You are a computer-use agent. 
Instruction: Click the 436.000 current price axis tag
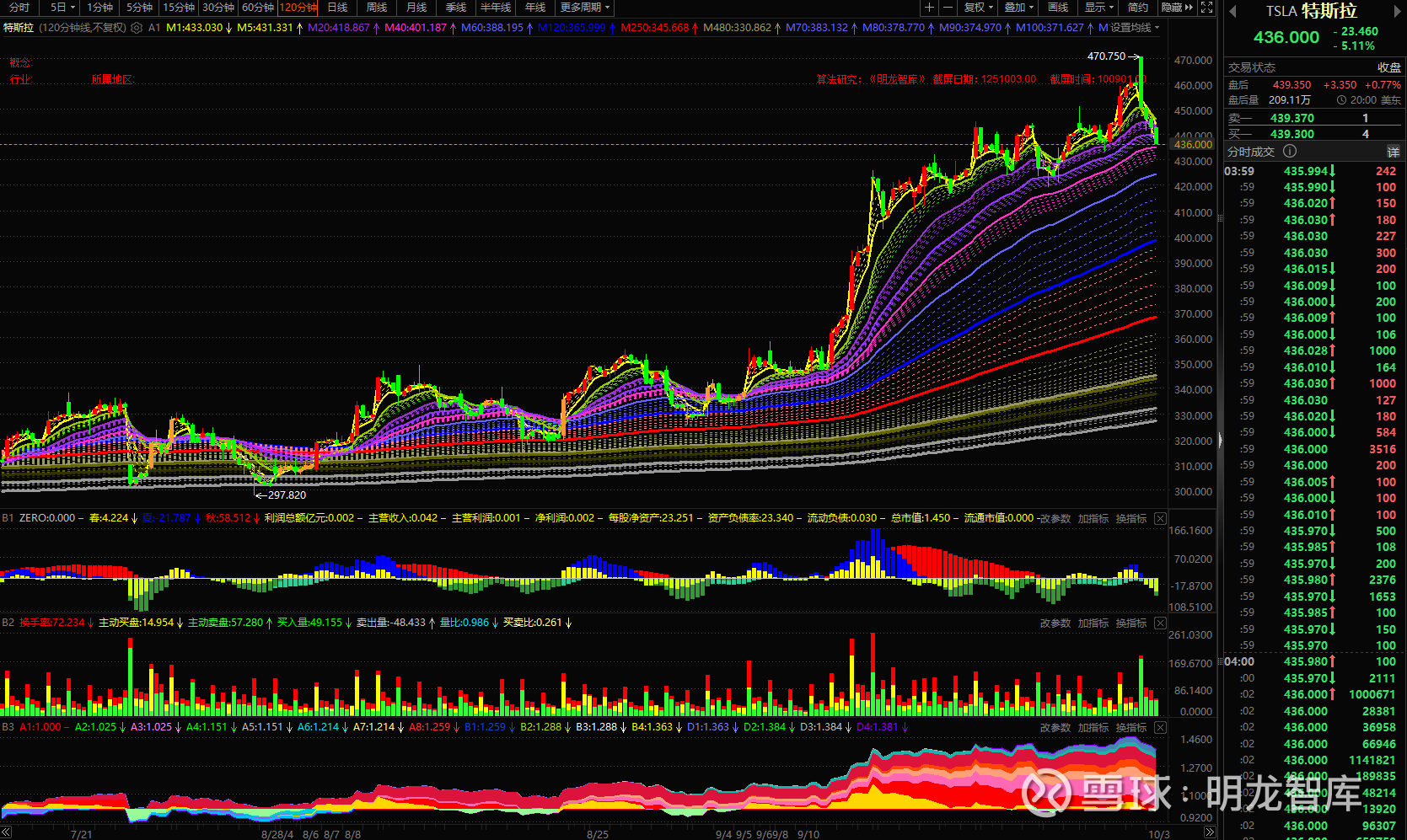tap(1192, 145)
